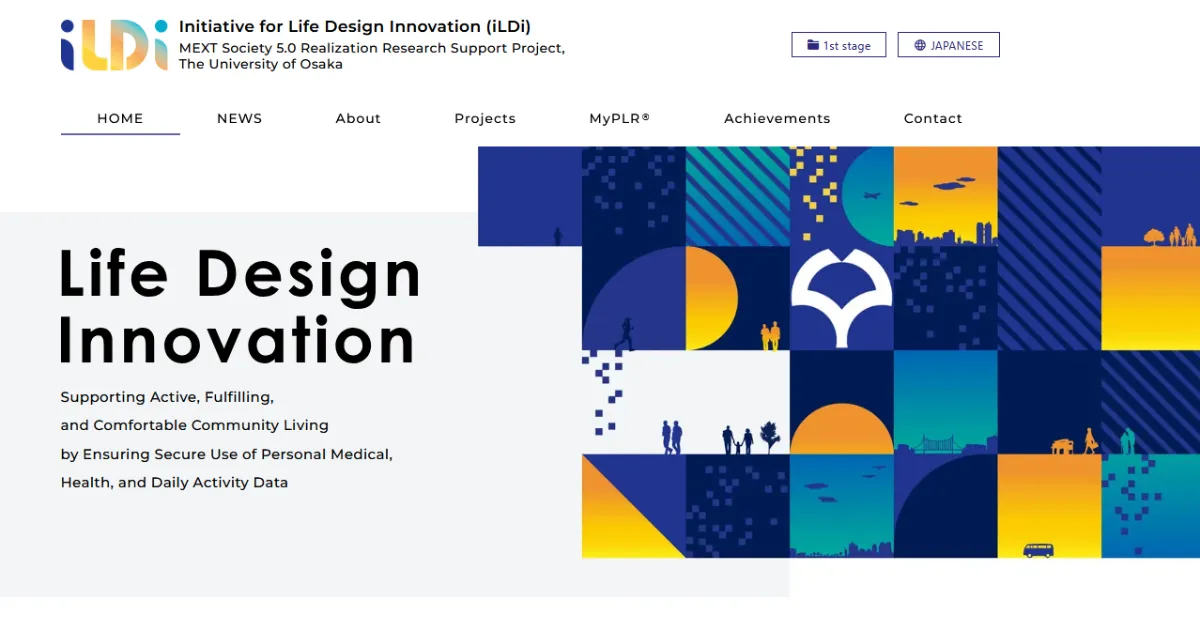Viewport: 1200px width, 630px height.
Task: Go to the Projects page
Action: pos(485,118)
